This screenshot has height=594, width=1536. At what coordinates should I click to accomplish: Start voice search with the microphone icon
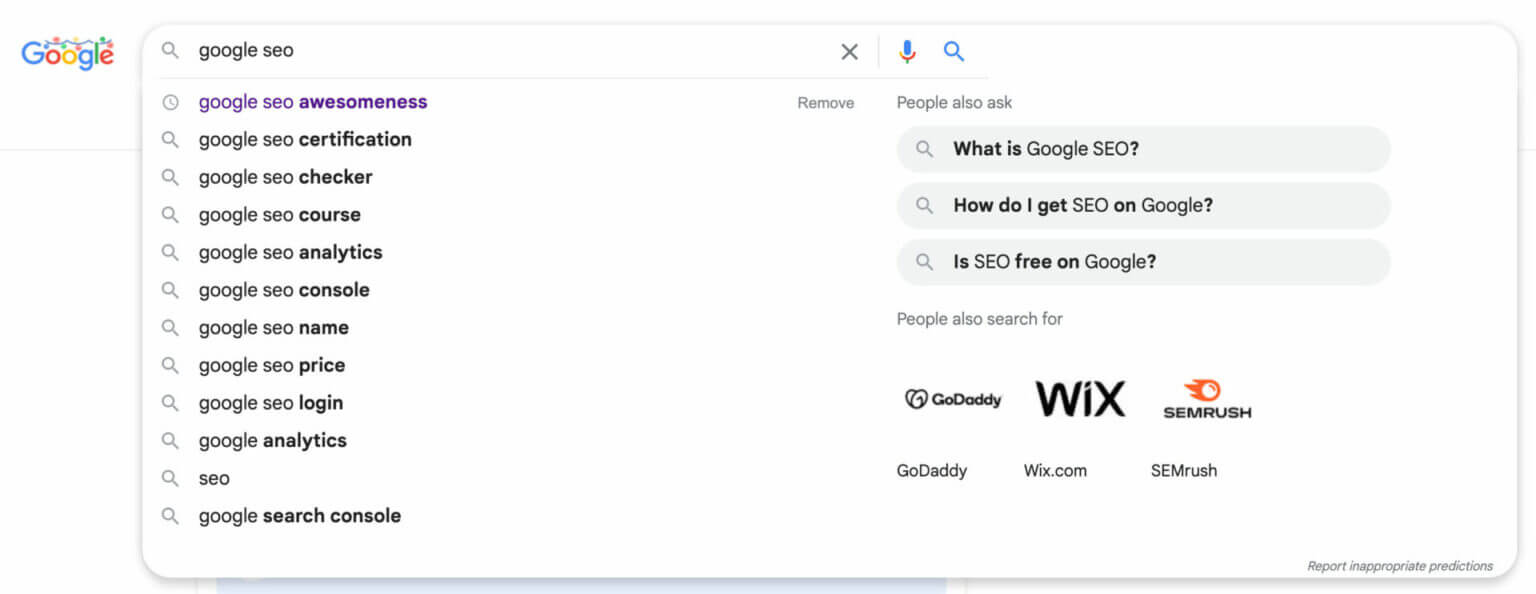tap(907, 52)
